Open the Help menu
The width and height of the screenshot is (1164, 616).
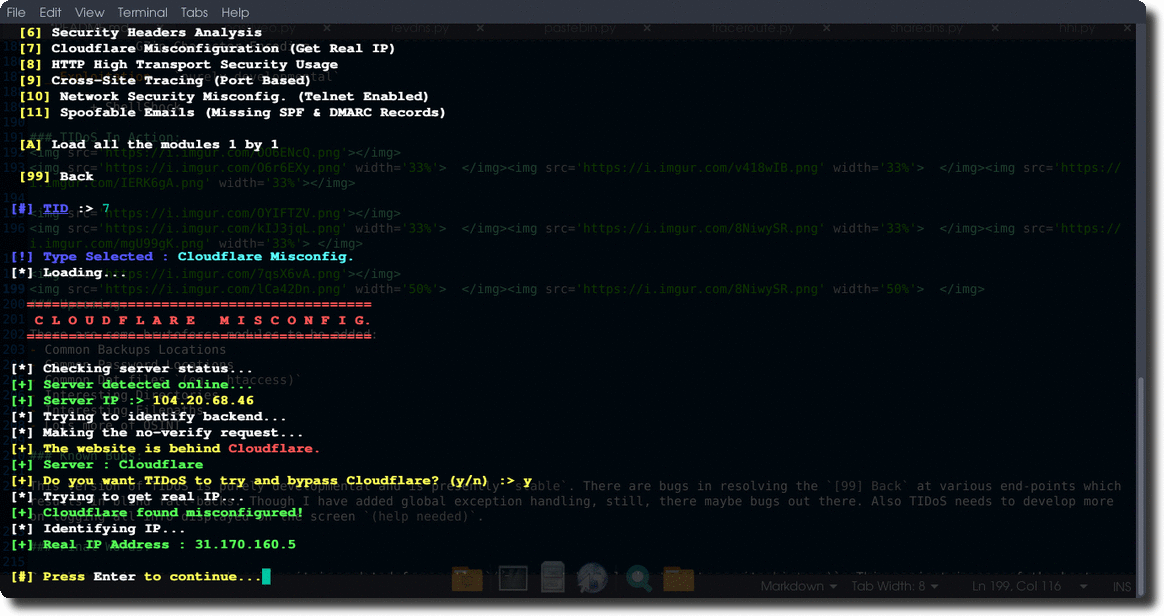[x=235, y=12]
